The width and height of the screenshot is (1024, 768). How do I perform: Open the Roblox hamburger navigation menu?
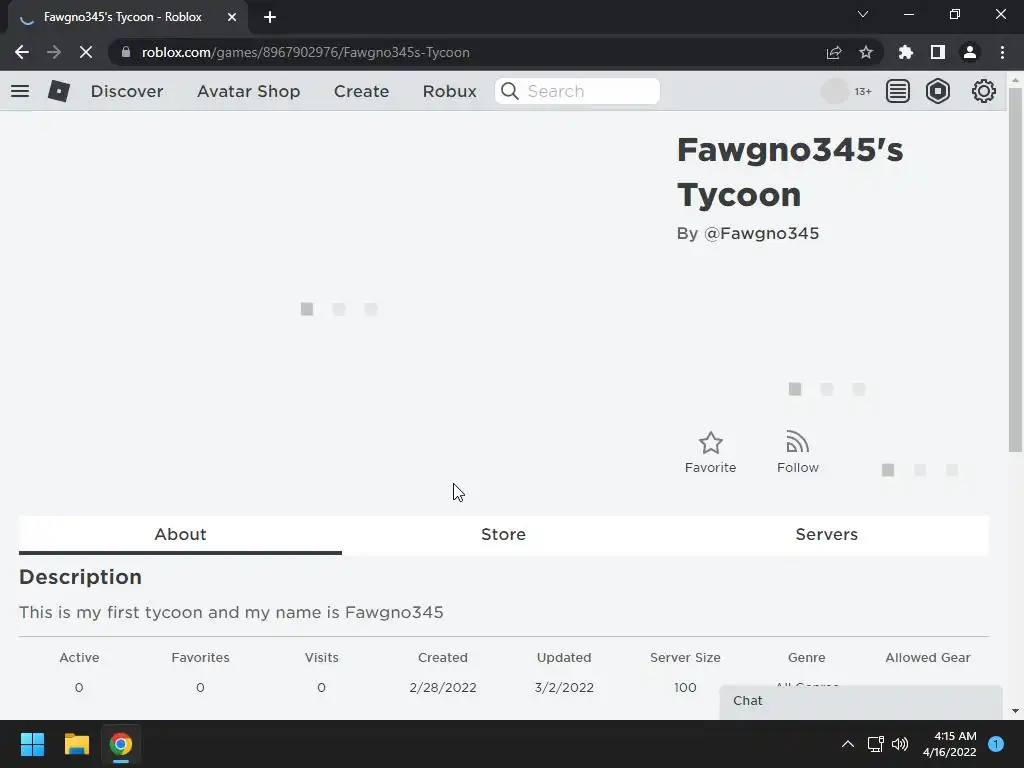[20, 91]
